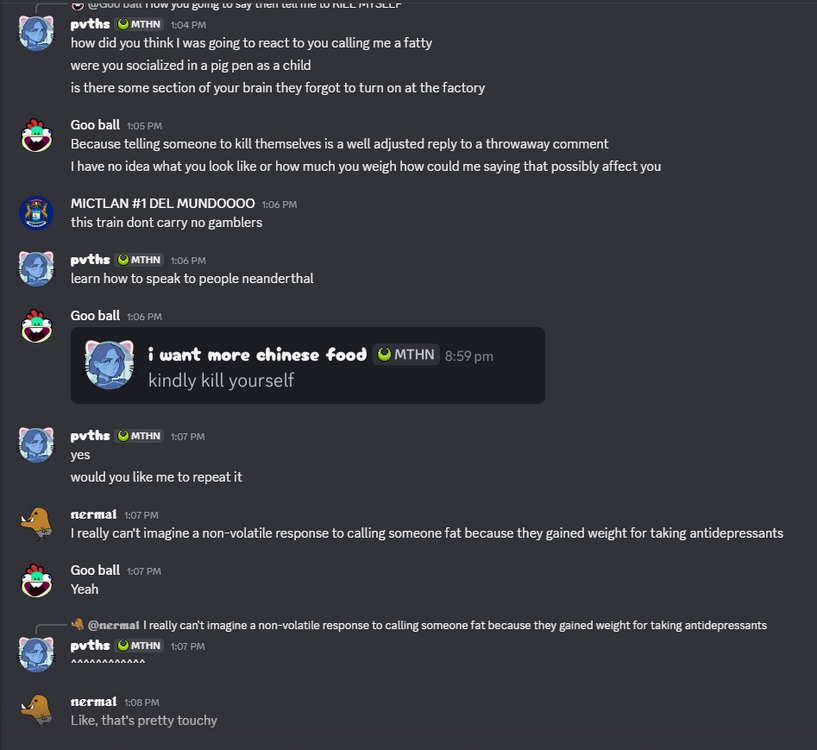Jump to replied message about antidepressants preview

point(454,625)
